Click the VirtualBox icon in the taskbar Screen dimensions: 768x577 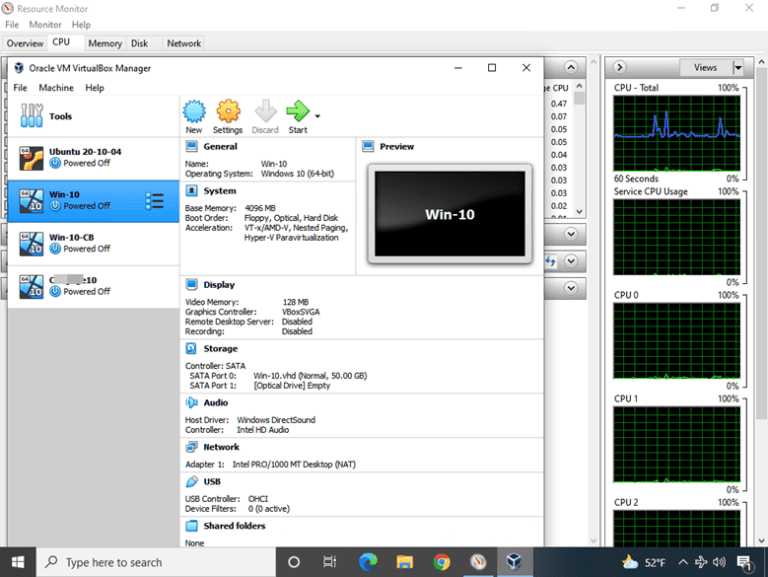click(513, 561)
